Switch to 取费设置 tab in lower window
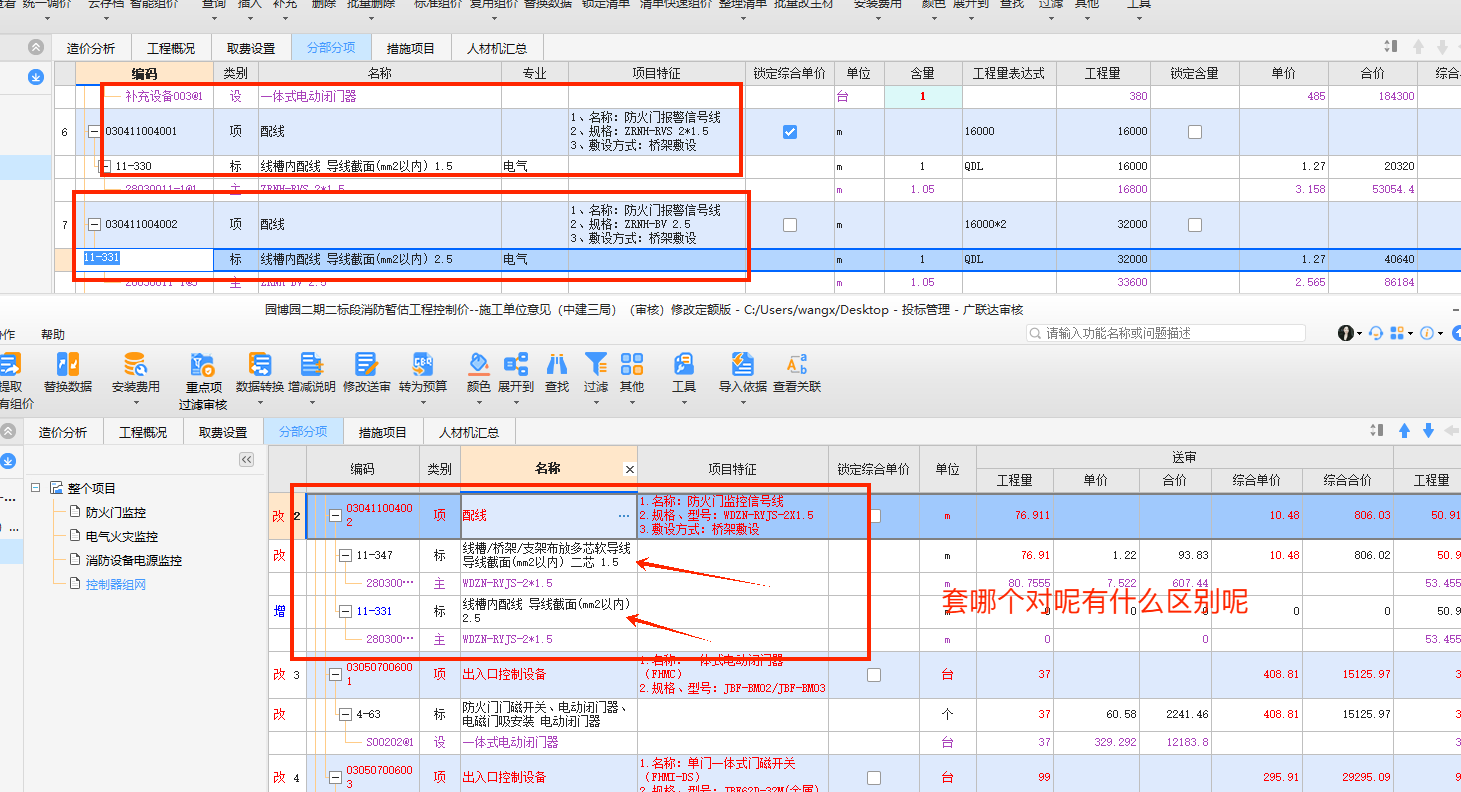This screenshot has height=792, width=1461. click(x=223, y=432)
